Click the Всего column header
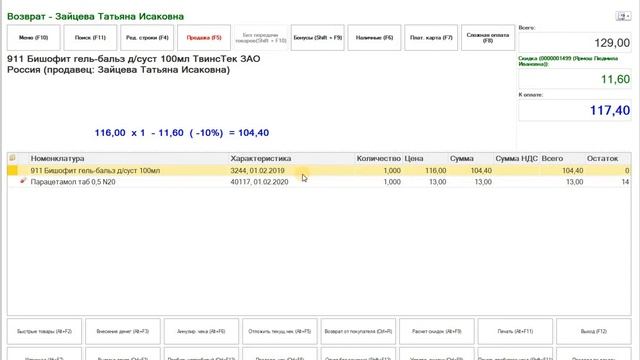The image size is (640, 360). tap(552, 158)
